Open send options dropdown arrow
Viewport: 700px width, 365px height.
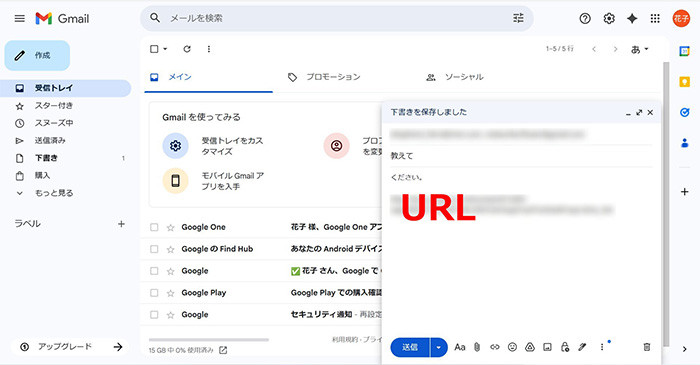[438, 347]
